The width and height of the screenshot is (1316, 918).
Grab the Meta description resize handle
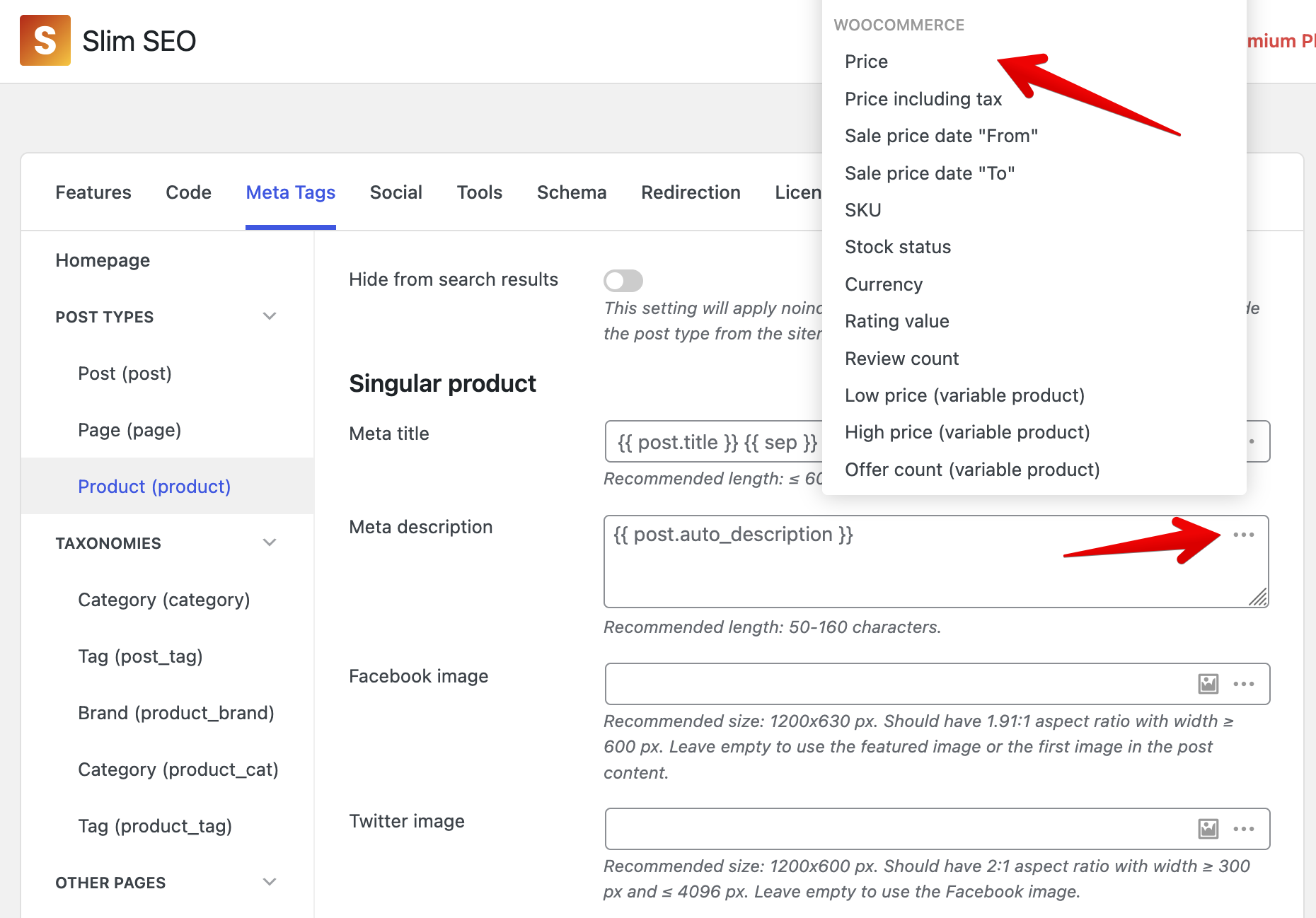(1258, 597)
